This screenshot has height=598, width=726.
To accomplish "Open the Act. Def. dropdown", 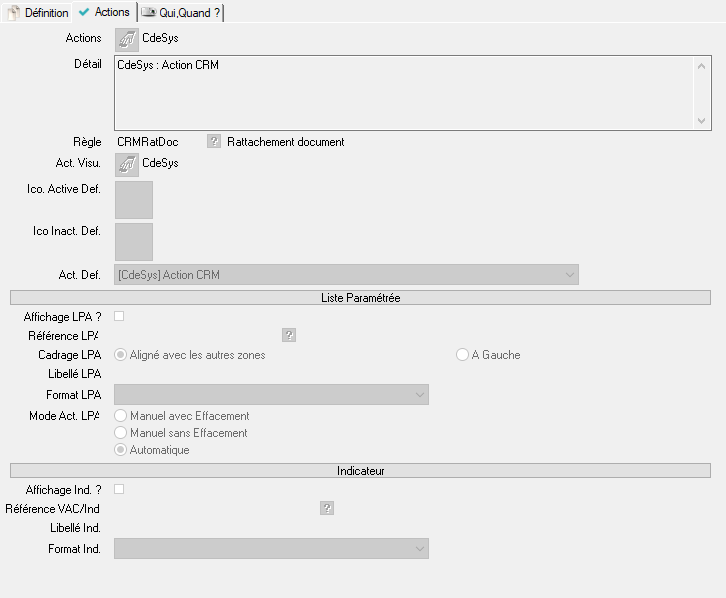I will coord(346,275).
